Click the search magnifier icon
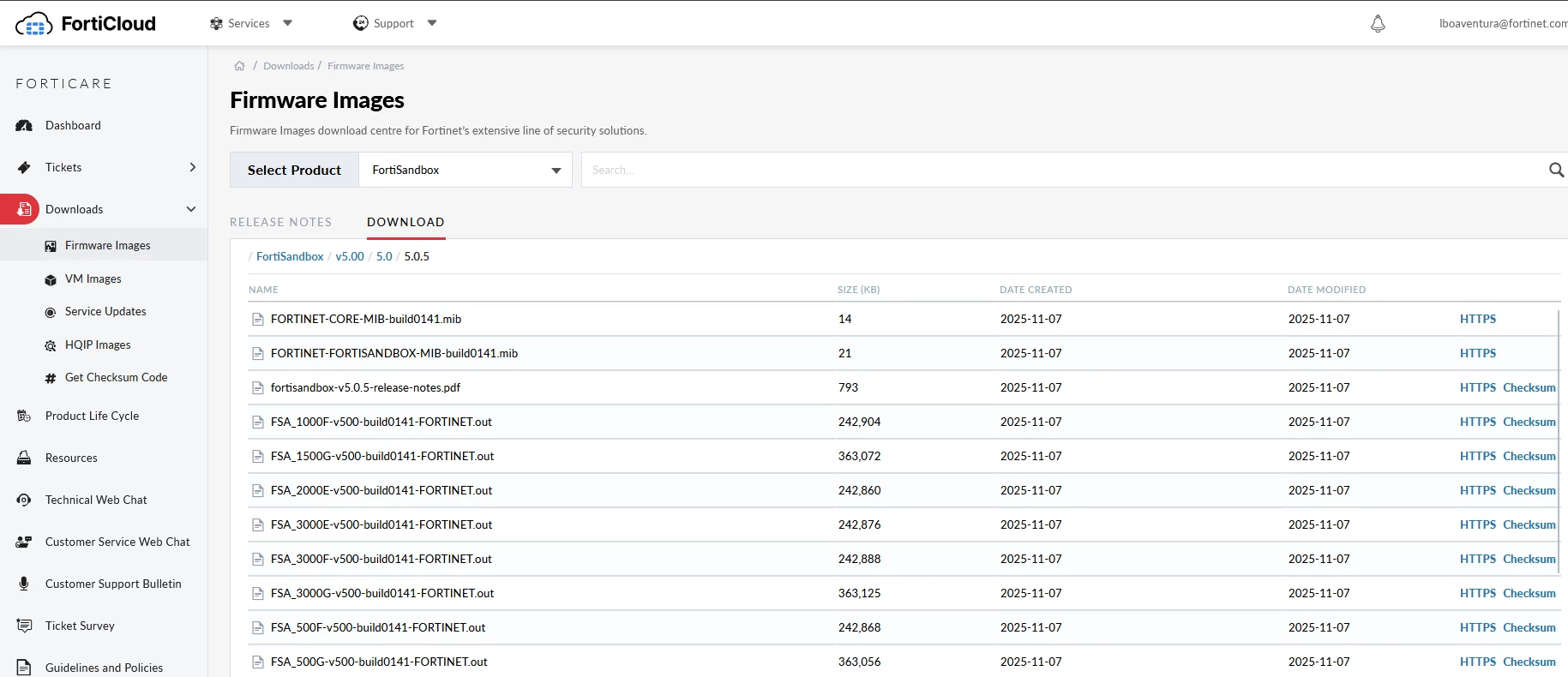 1557,170
